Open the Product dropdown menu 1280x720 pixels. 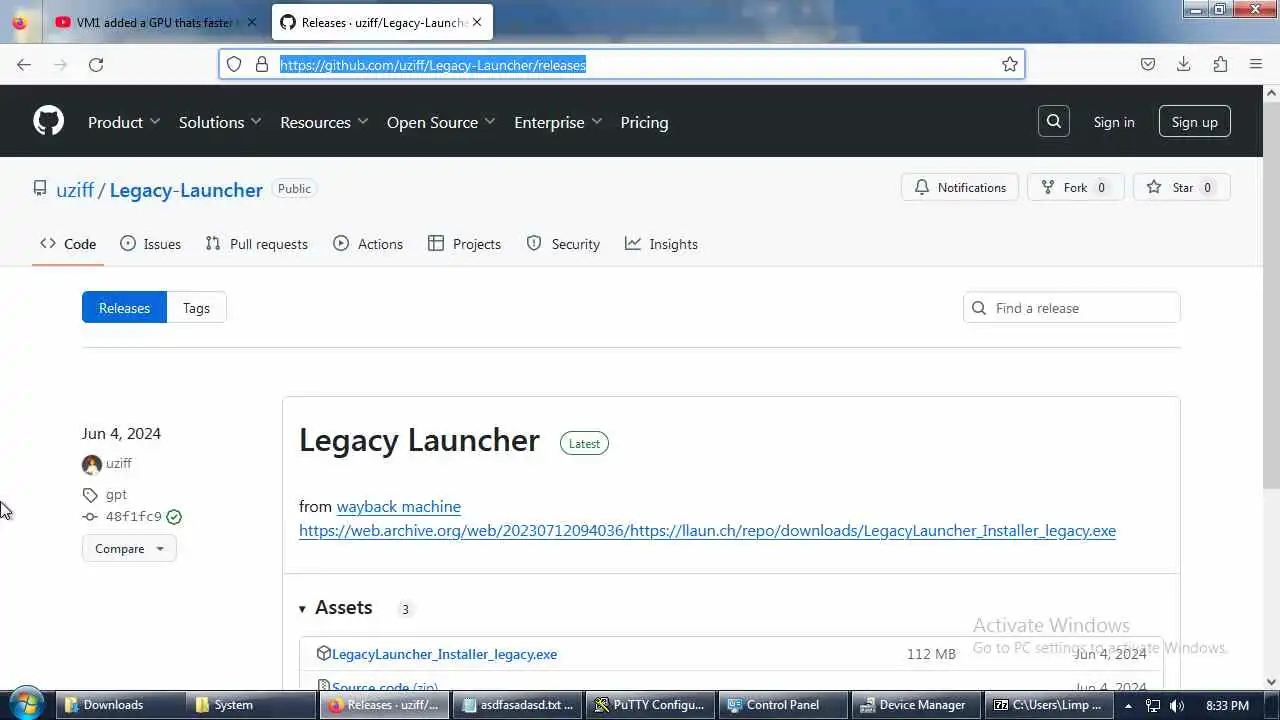coord(124,122)
